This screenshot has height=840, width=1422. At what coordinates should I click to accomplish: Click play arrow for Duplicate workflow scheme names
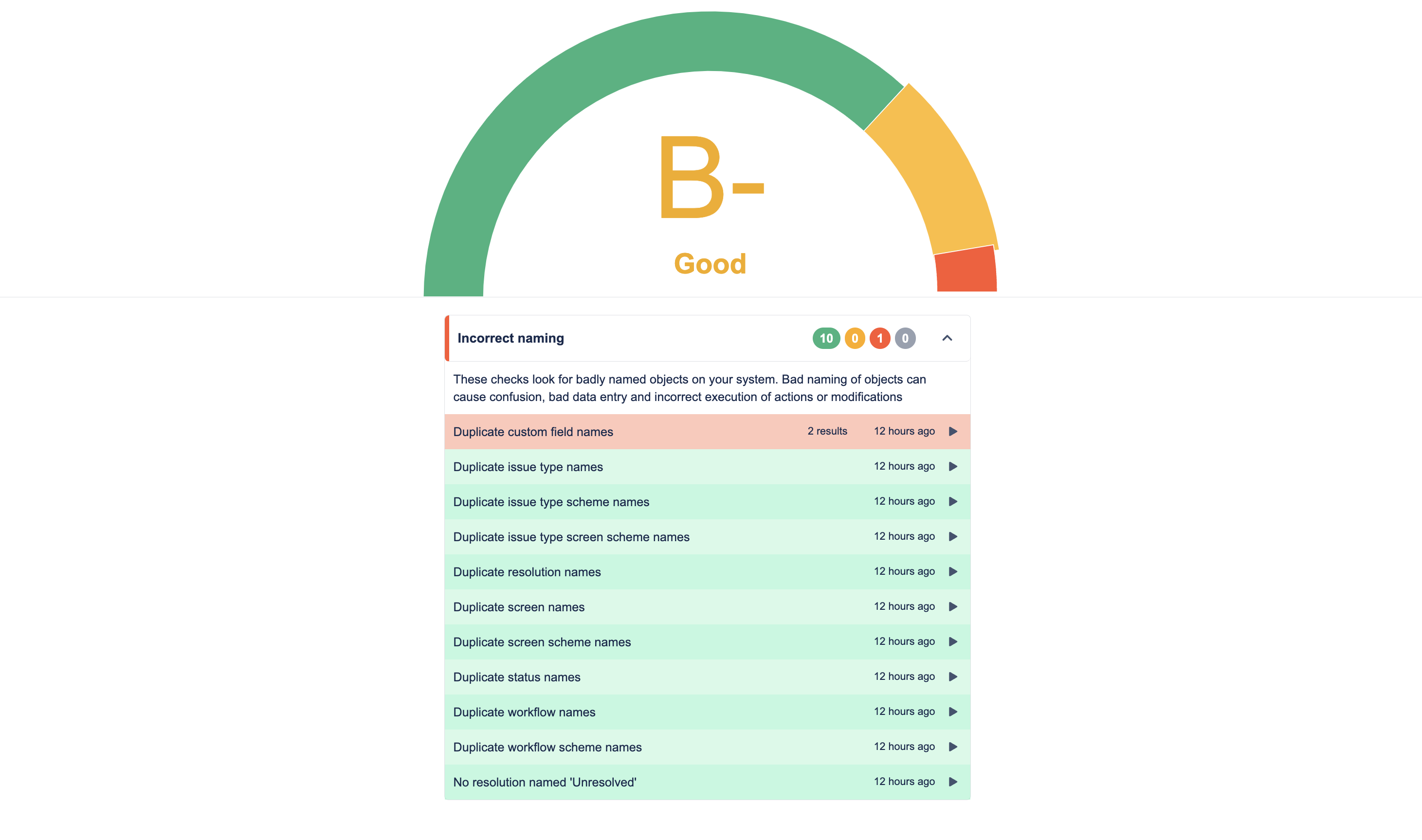click(953, 747)
